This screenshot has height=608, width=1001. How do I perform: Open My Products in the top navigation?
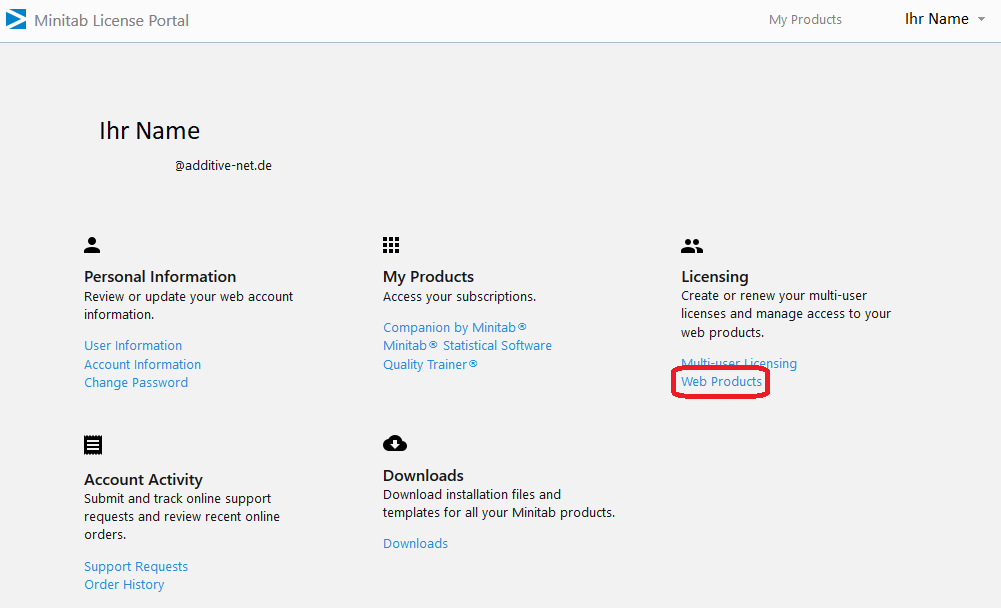tap(805, 20)
